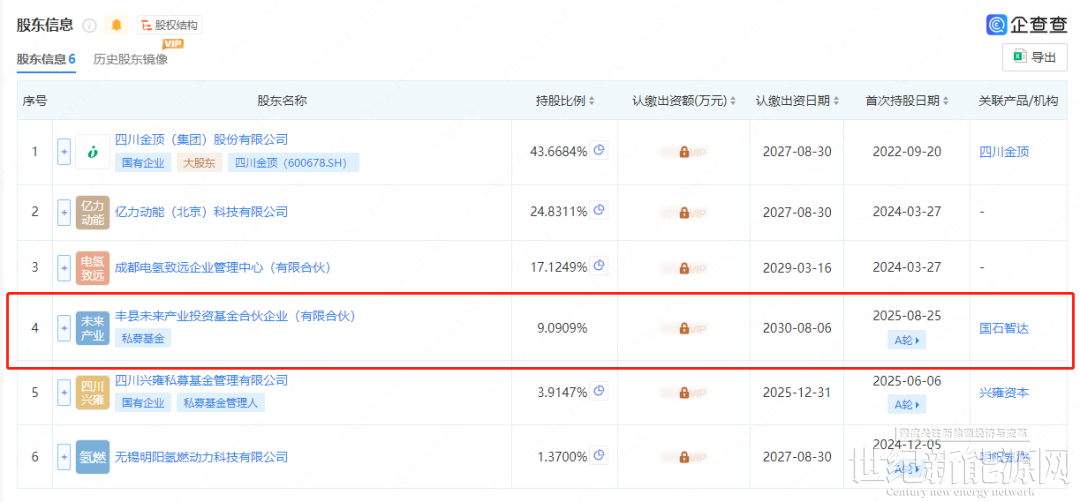Screen dimensions: 1080x502
Task: Switch to the 历史股东镜像 tab
Action: click(131, 59)
